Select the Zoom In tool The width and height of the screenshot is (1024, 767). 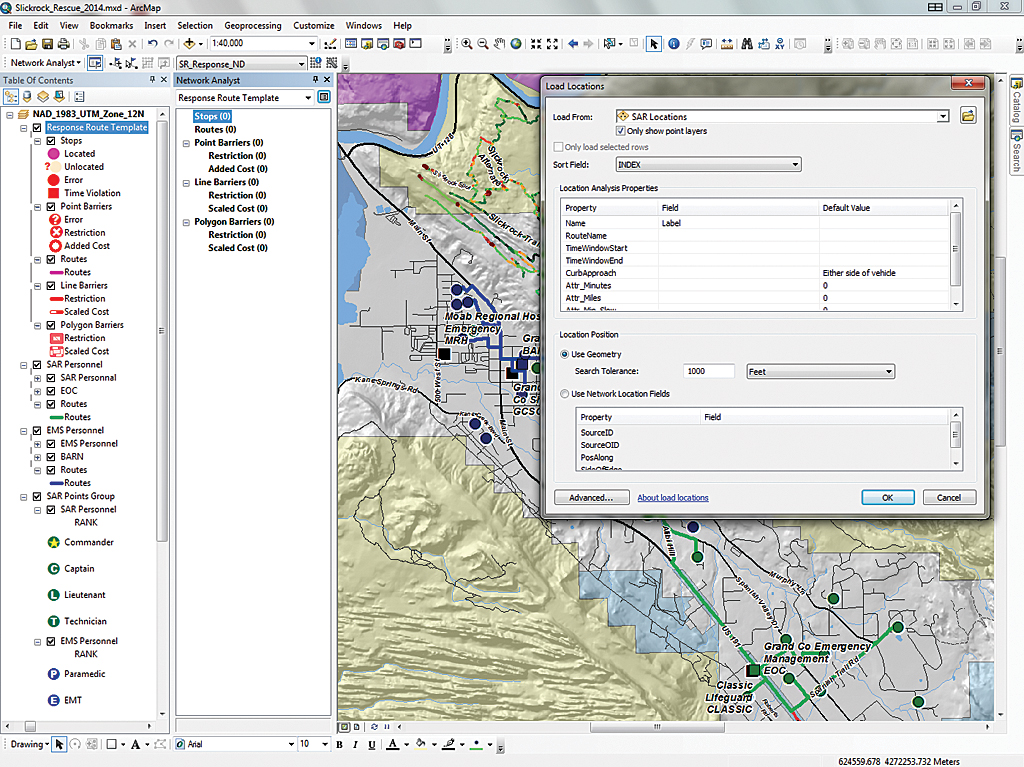[467, 44]
